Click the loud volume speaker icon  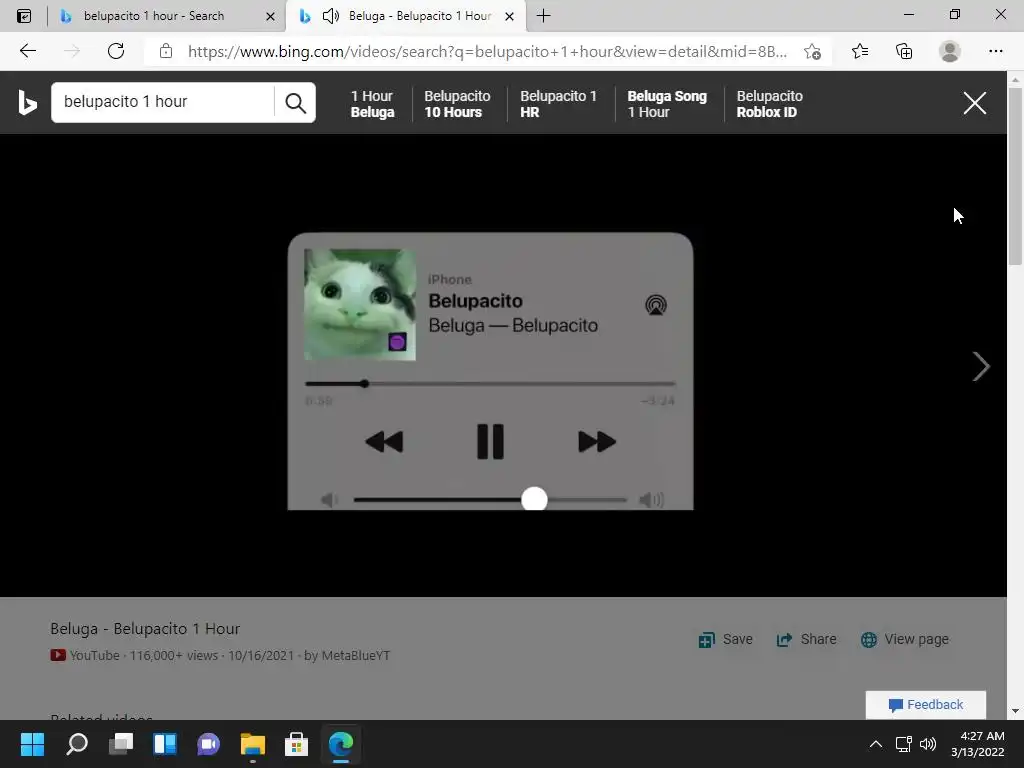coord(651,500)
